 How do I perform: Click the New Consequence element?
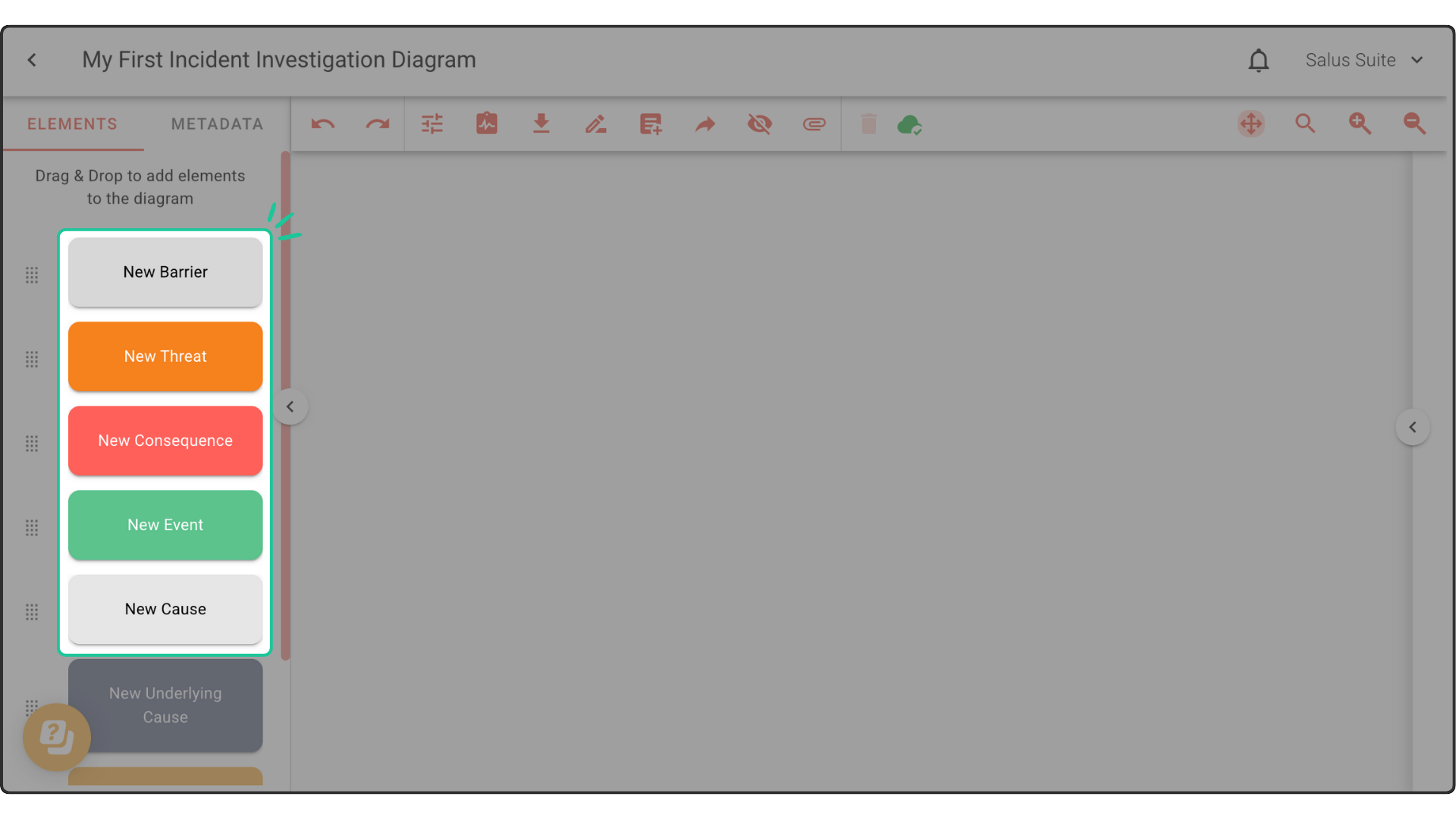pyautogui.click(x=165, y=441)
